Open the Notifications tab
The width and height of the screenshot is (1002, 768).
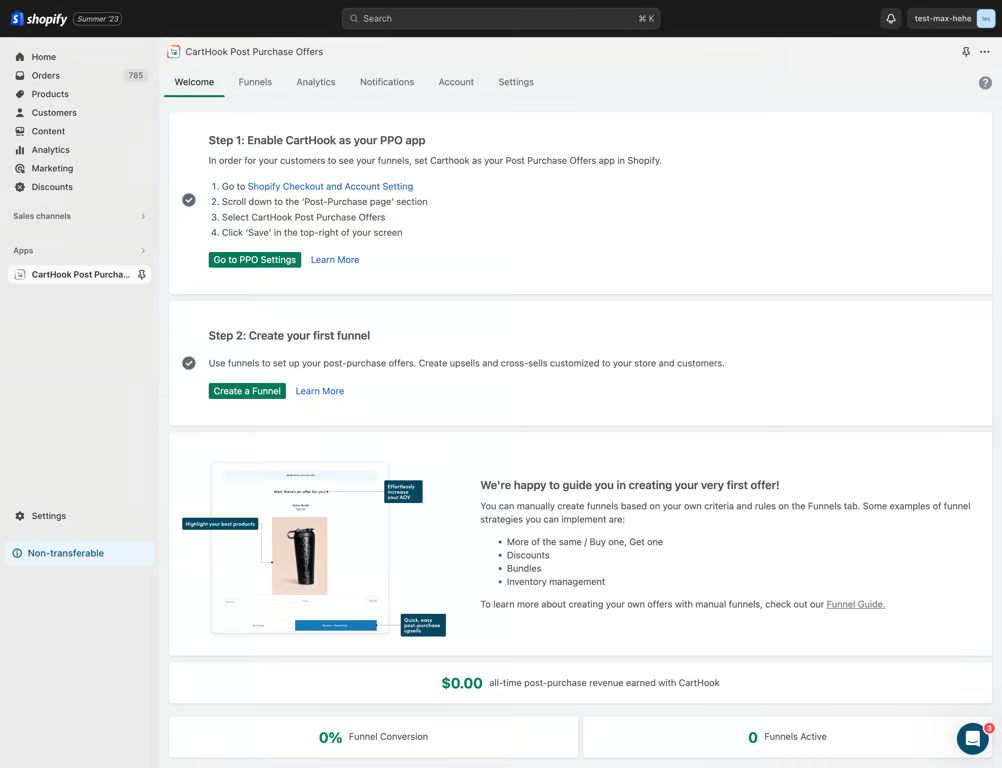387,82
